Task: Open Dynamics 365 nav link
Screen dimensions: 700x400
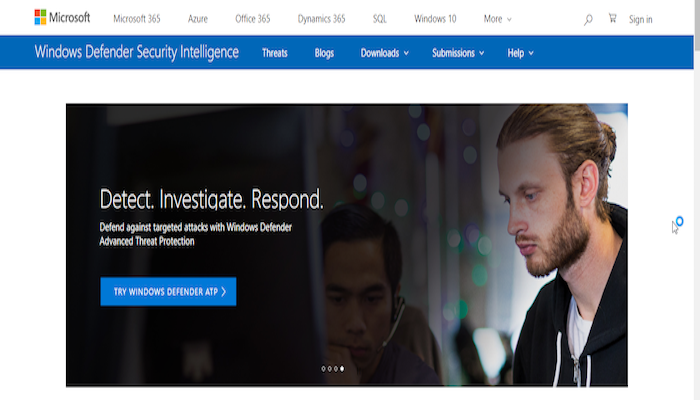Action: pyautogui.click(x=321, y=19)
